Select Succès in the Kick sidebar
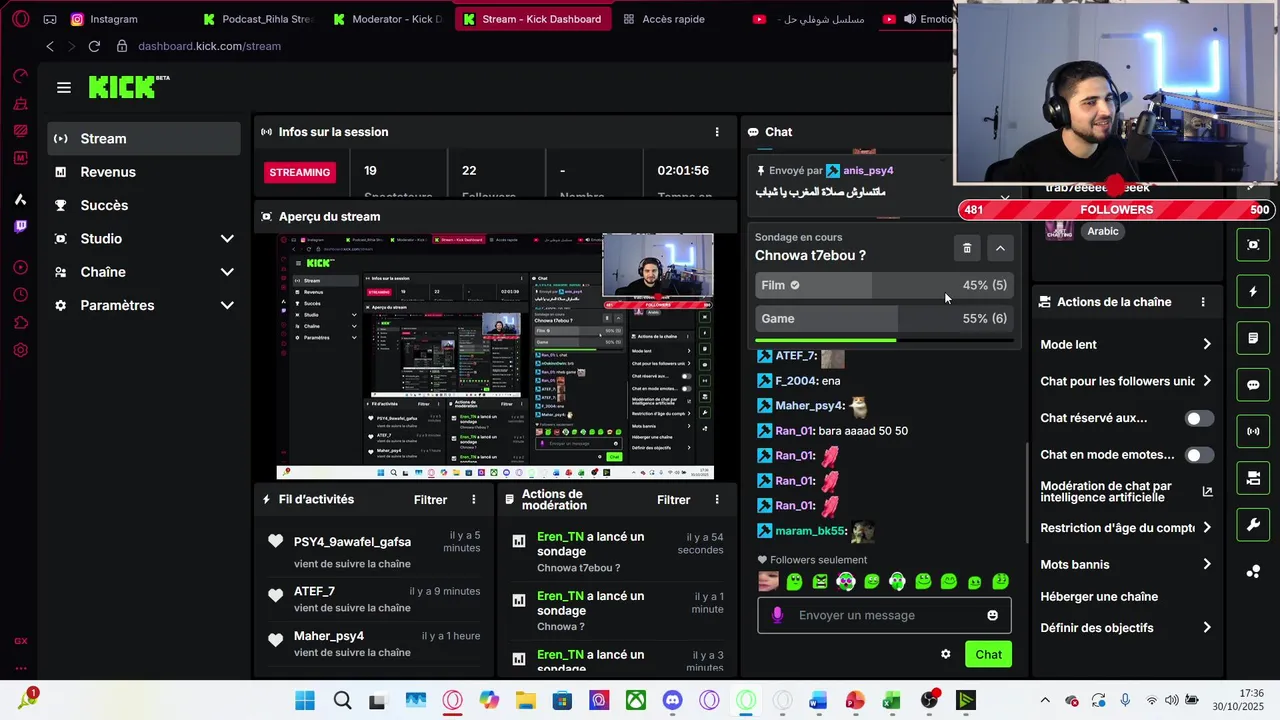 (x=144, y=205)
